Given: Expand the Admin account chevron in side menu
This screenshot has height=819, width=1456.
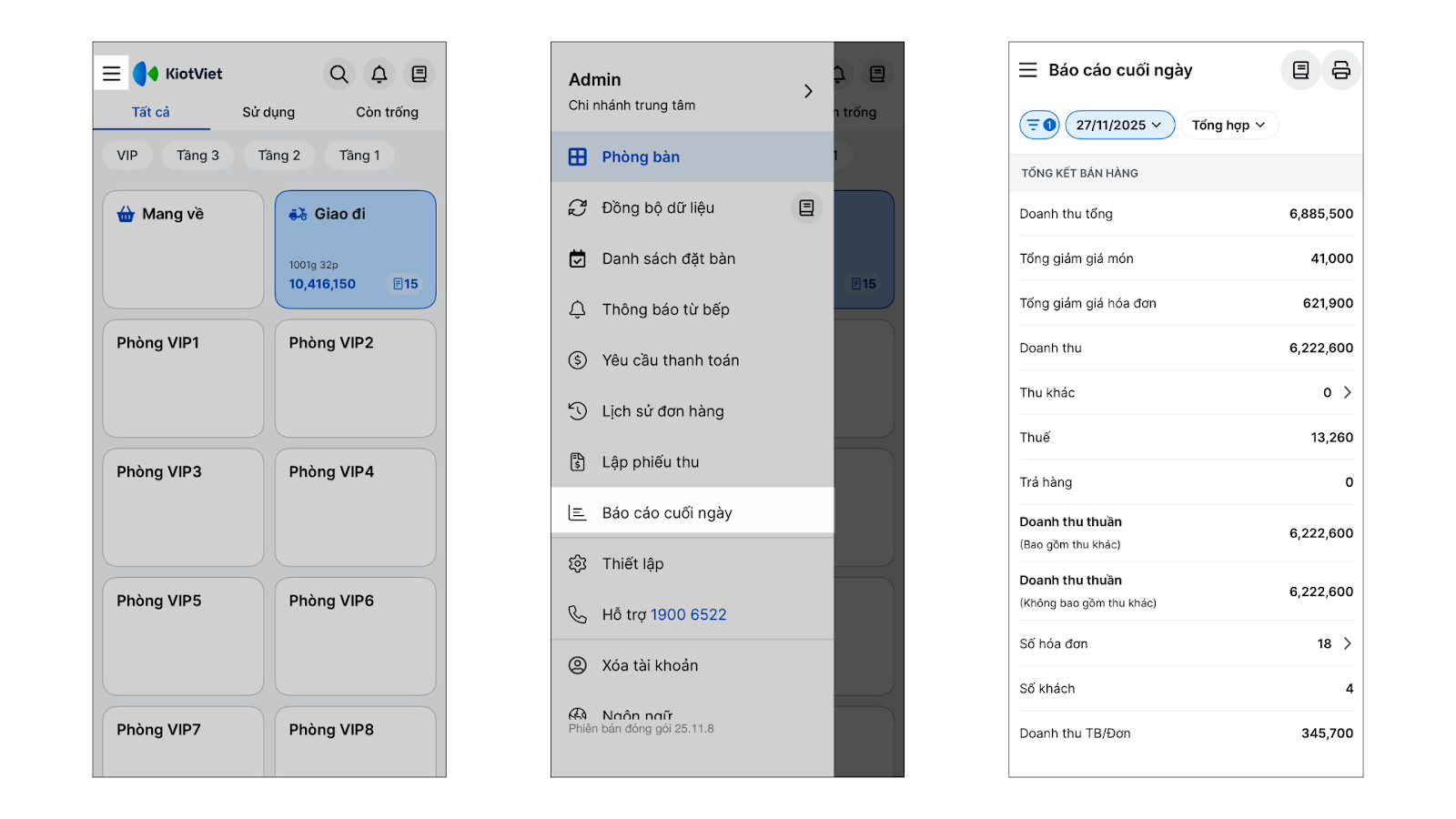Looking at the screenshot, I should tap(808, 91).
